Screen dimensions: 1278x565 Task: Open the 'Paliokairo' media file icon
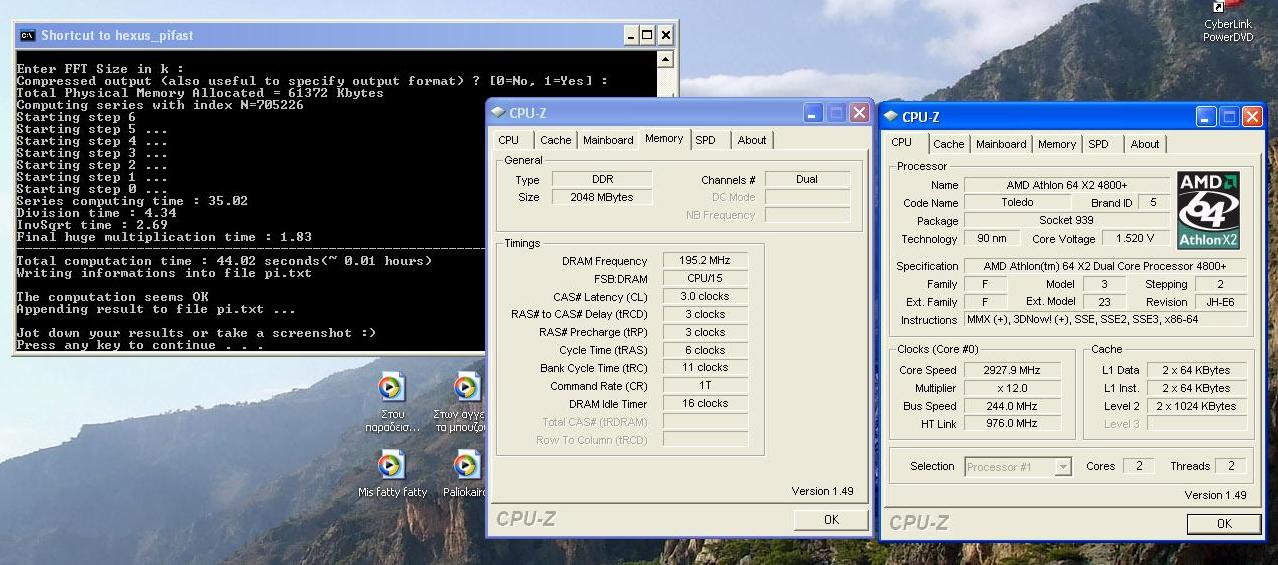coord(463,475)
